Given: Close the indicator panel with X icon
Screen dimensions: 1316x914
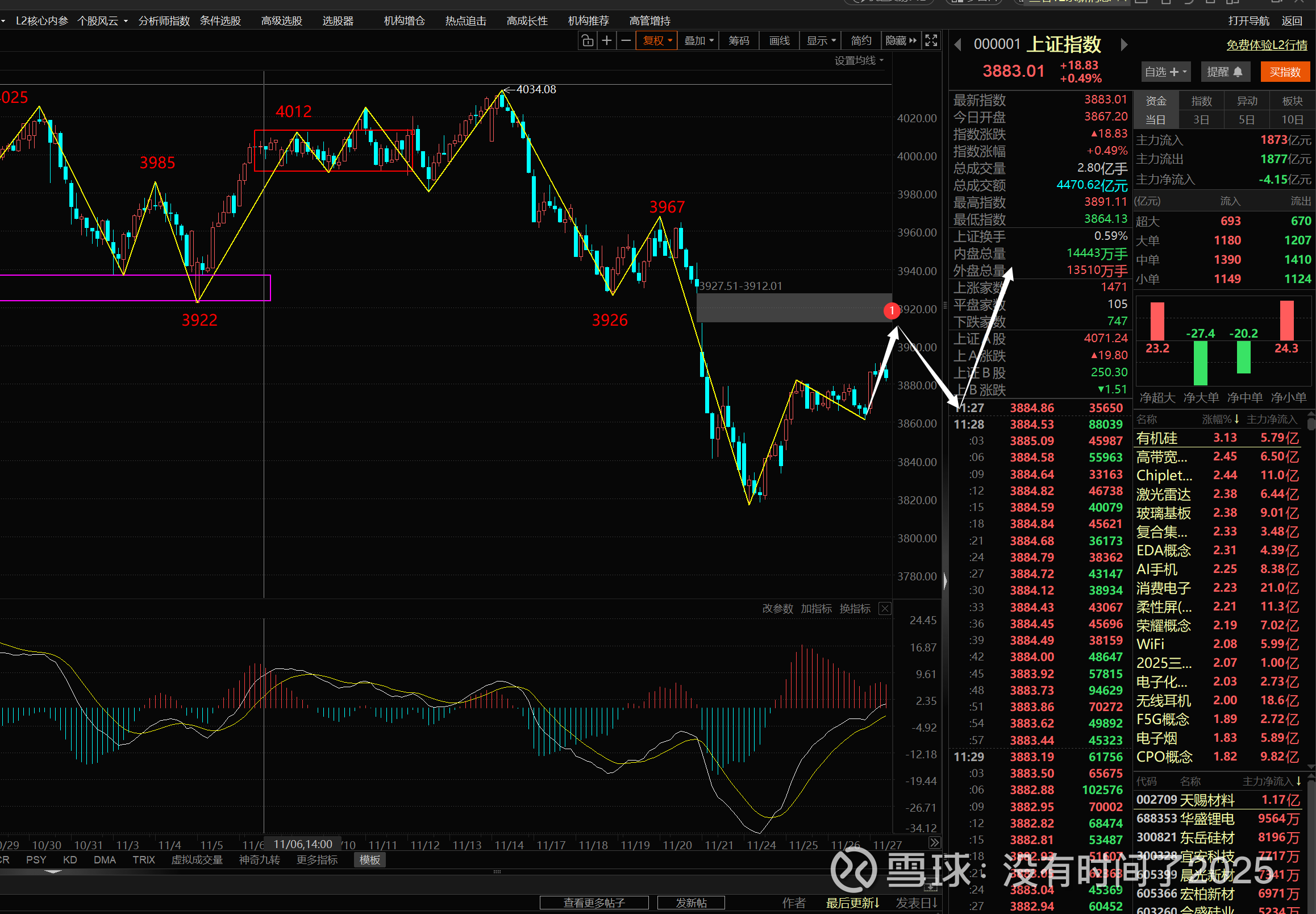Looking at the screenshot, I should click(884, 608).
